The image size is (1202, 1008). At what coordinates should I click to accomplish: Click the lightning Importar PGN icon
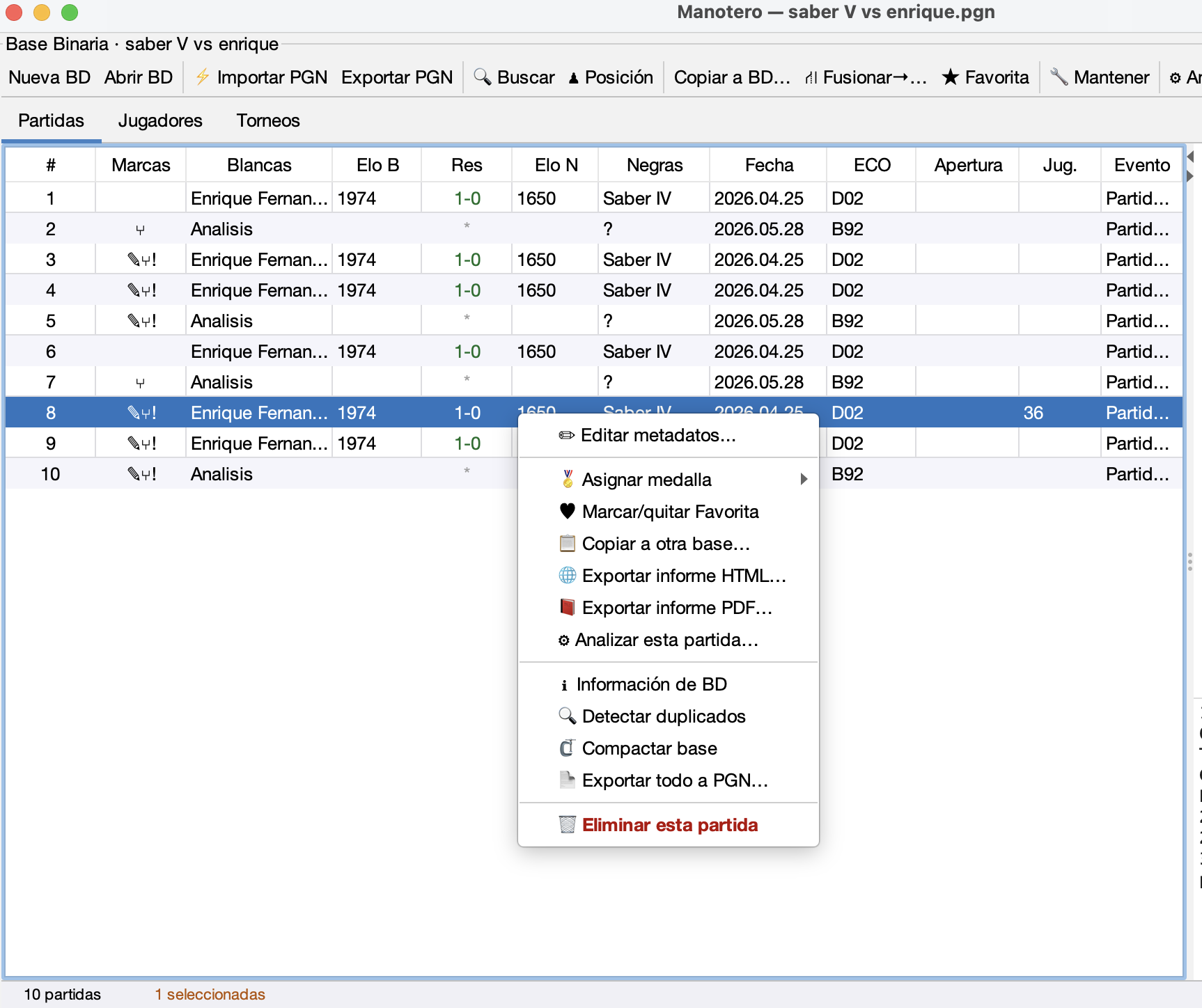[x=203, y=77]
